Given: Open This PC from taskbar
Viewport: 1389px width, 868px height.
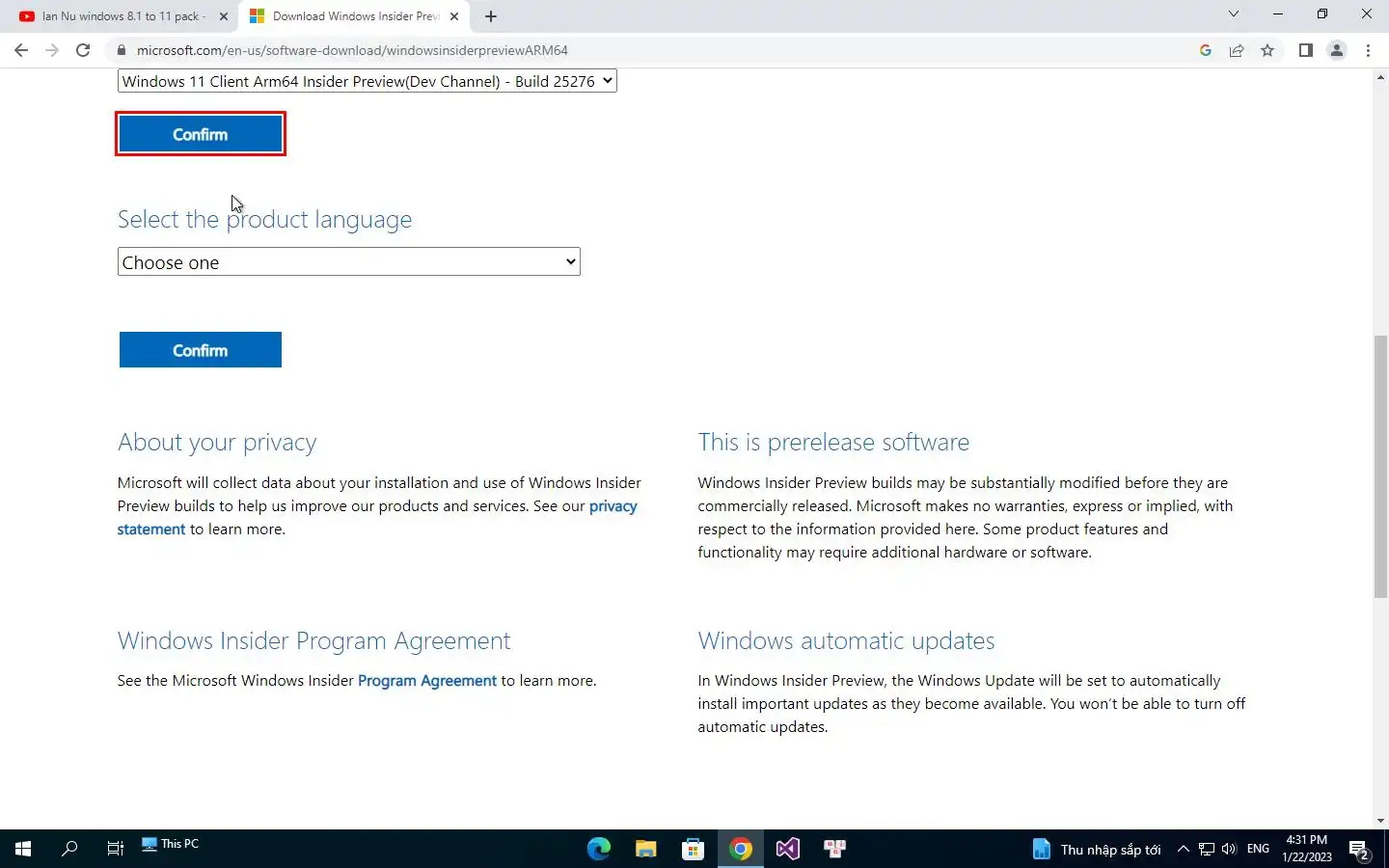Looking at the screenshot, I should (x=170, y=844).
